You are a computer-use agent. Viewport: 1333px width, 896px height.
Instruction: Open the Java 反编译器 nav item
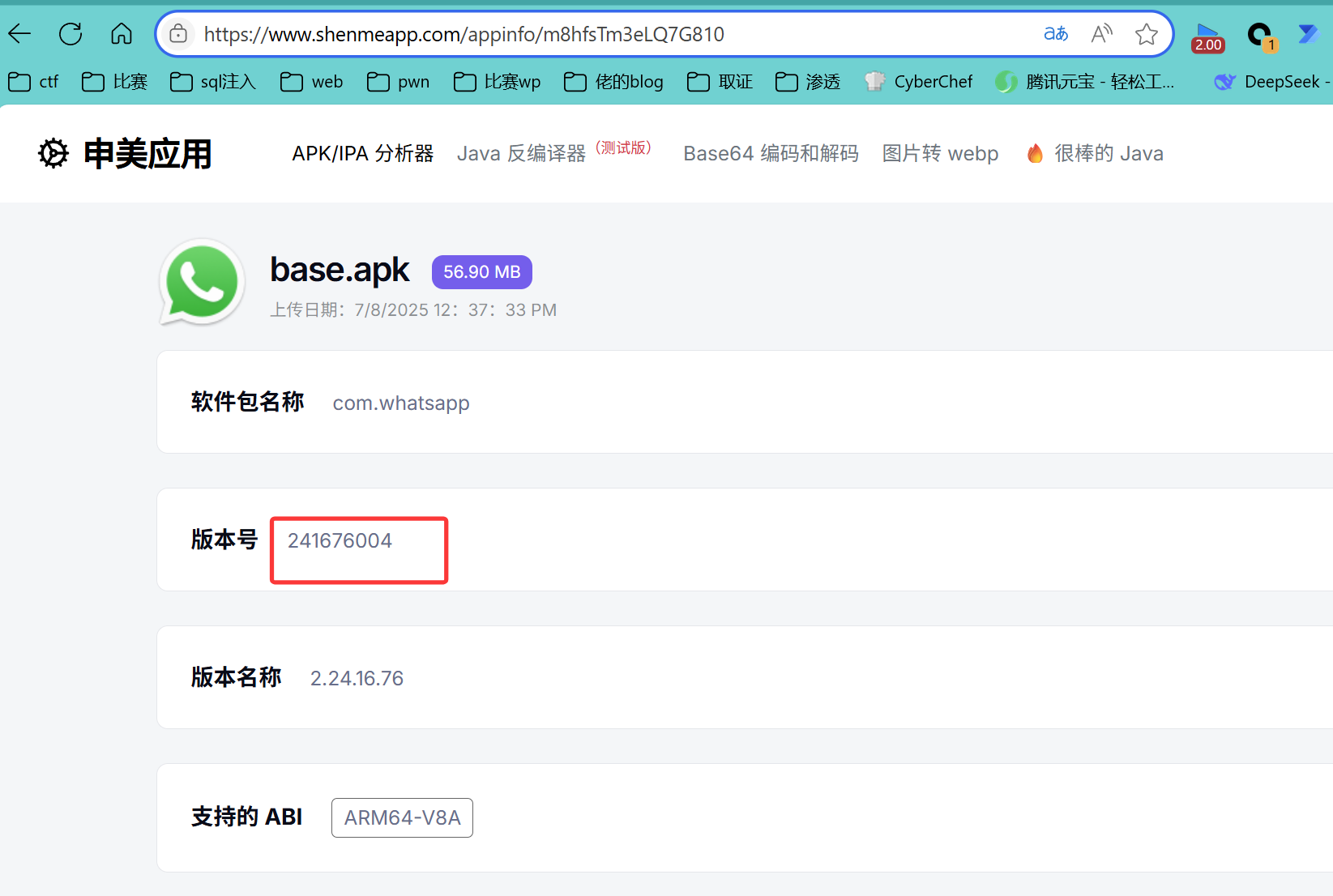pyautogui.click(x=521, y=153)
